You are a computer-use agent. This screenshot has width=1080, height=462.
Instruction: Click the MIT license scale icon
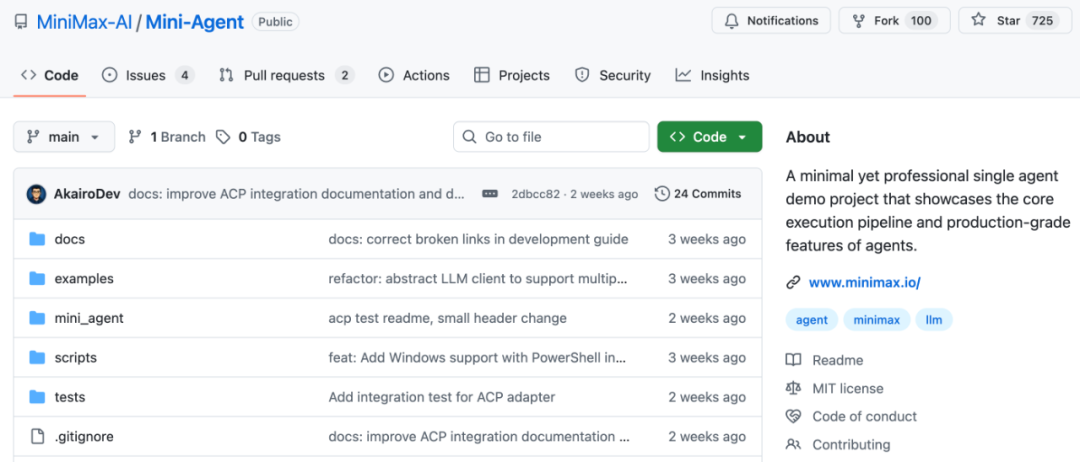click(793, 388)
